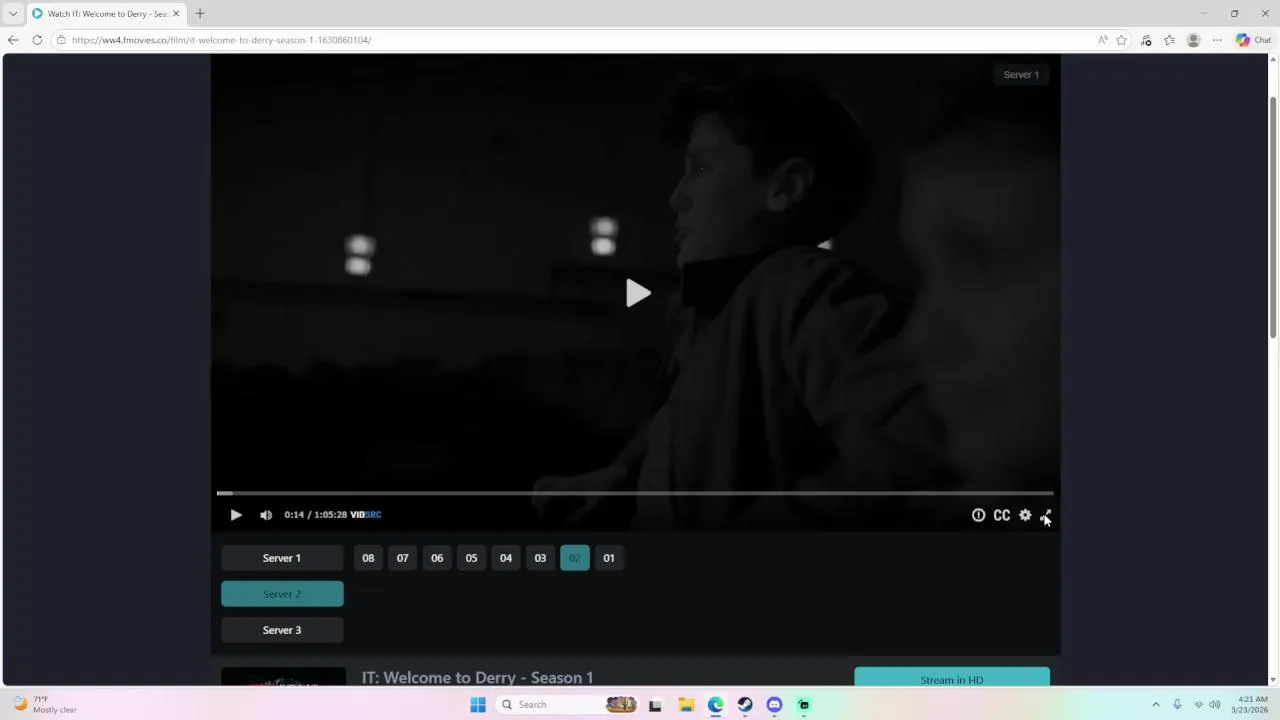
Task: View site information lock icon
Action: [x=61, y=40]
